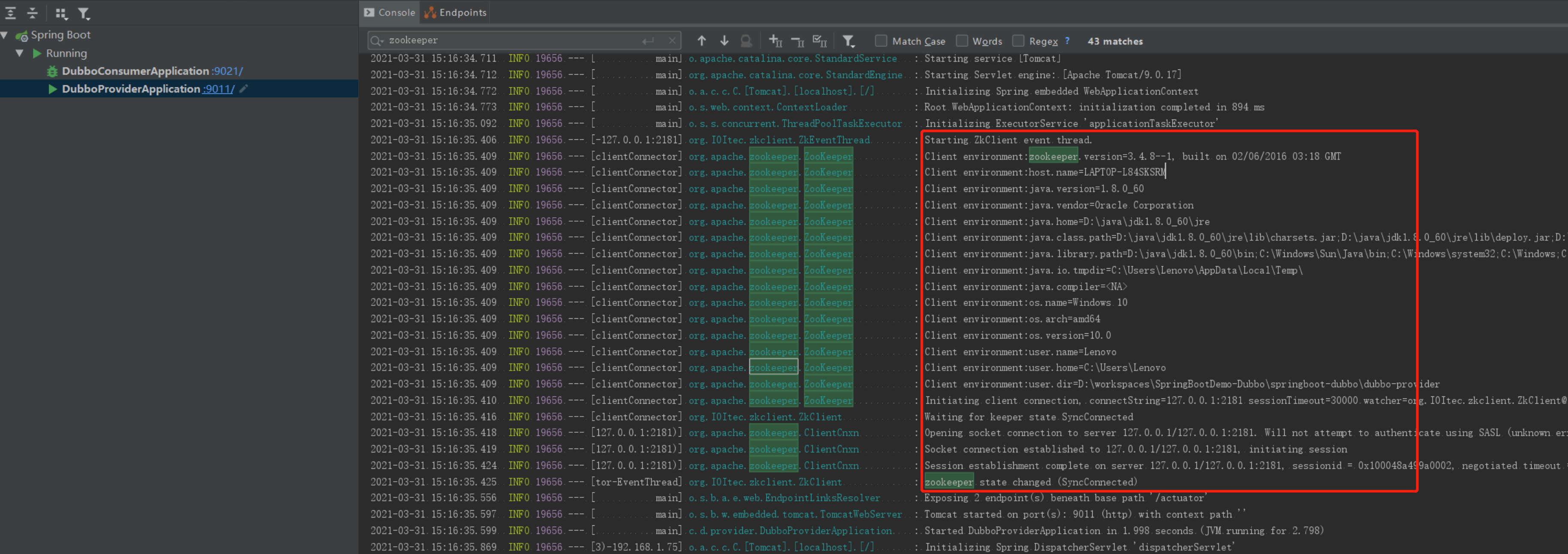Unselect the current occurrence
Image resolution: width=1568 pixels, height=554 pixels.
(798, 42)
